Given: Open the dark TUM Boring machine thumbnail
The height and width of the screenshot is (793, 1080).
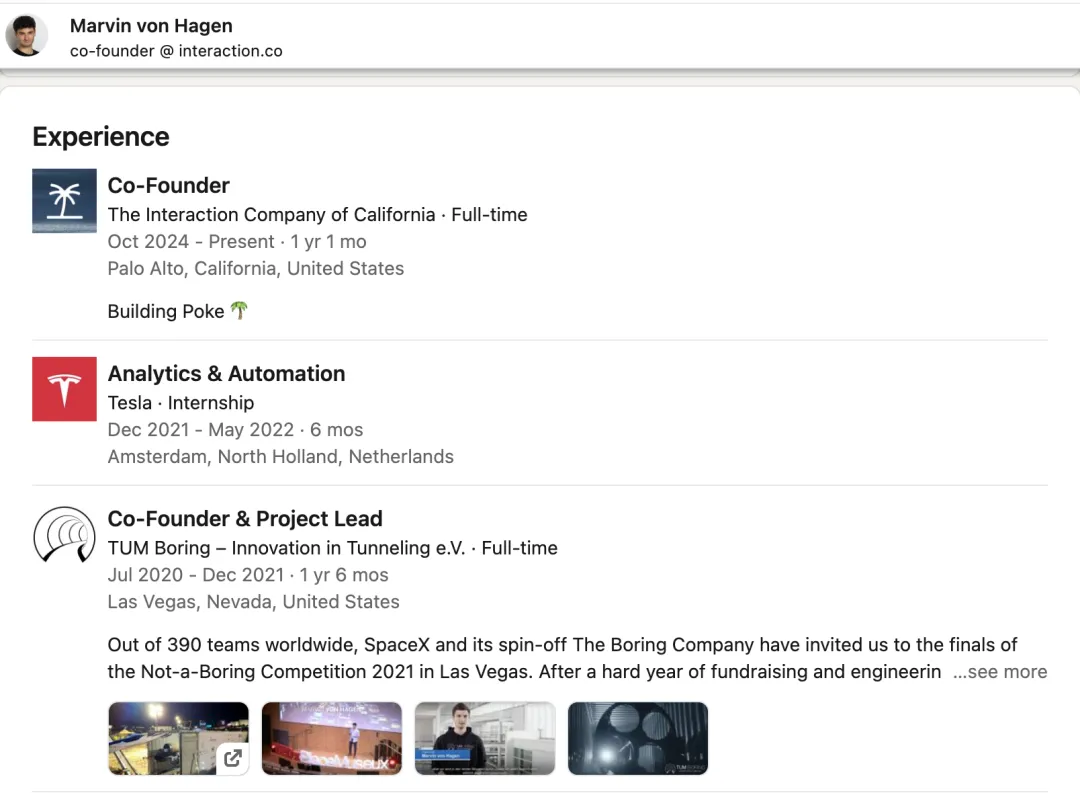Looking at the screenshot, I should (637, 738).
